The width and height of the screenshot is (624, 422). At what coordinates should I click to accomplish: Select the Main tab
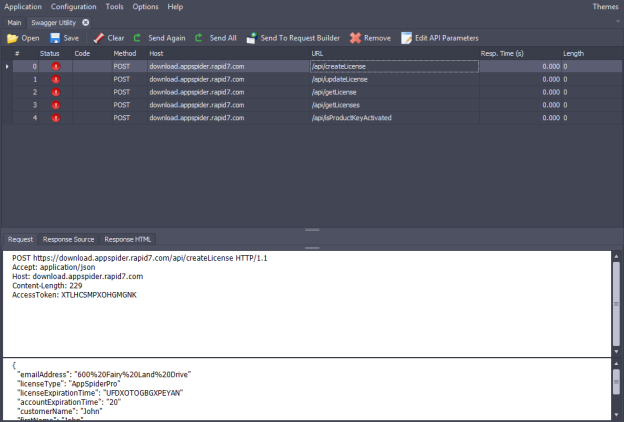[x=14, y=21]
